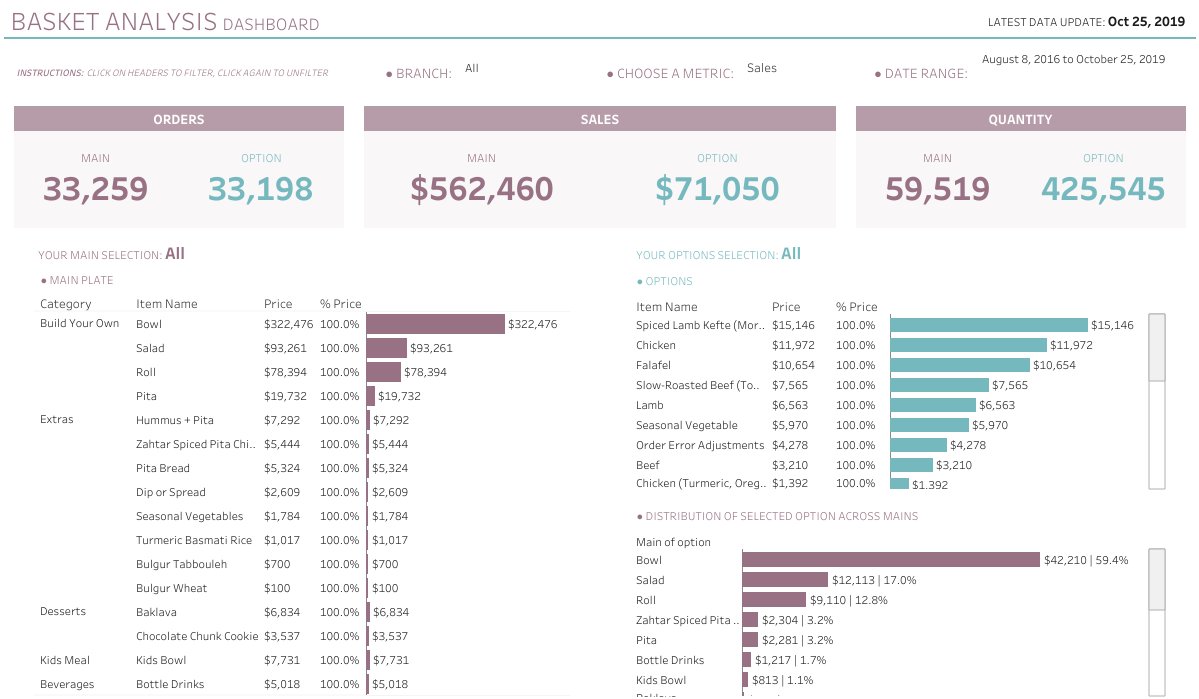Screen dimensions: 1199x699
Task: Click the Pita Bread item
Action: pyautogui.click(x=162, y=468)
